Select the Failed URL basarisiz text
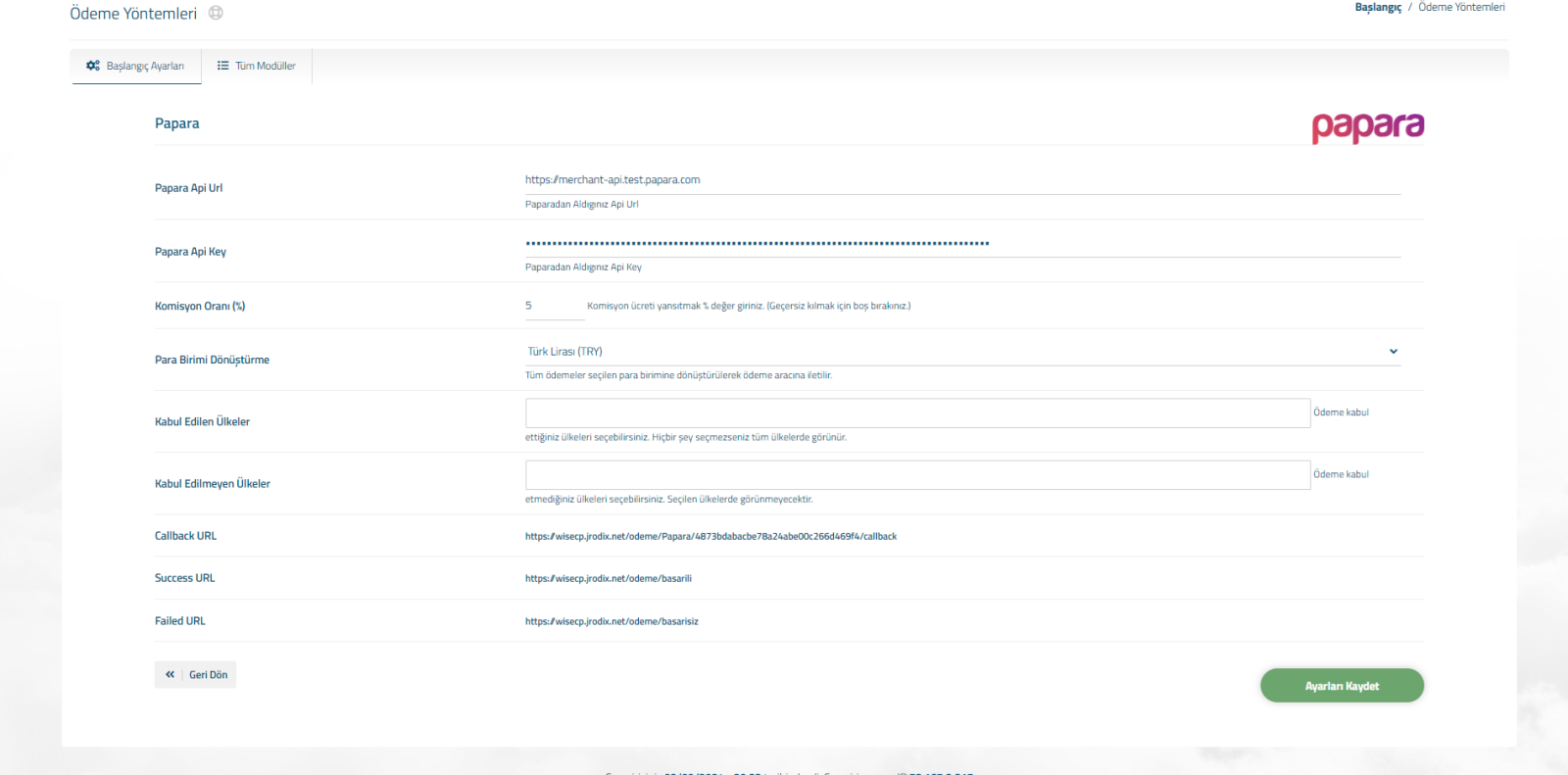Image resolution: width=1568 pixels, height=775 pixels. point(612,621)
